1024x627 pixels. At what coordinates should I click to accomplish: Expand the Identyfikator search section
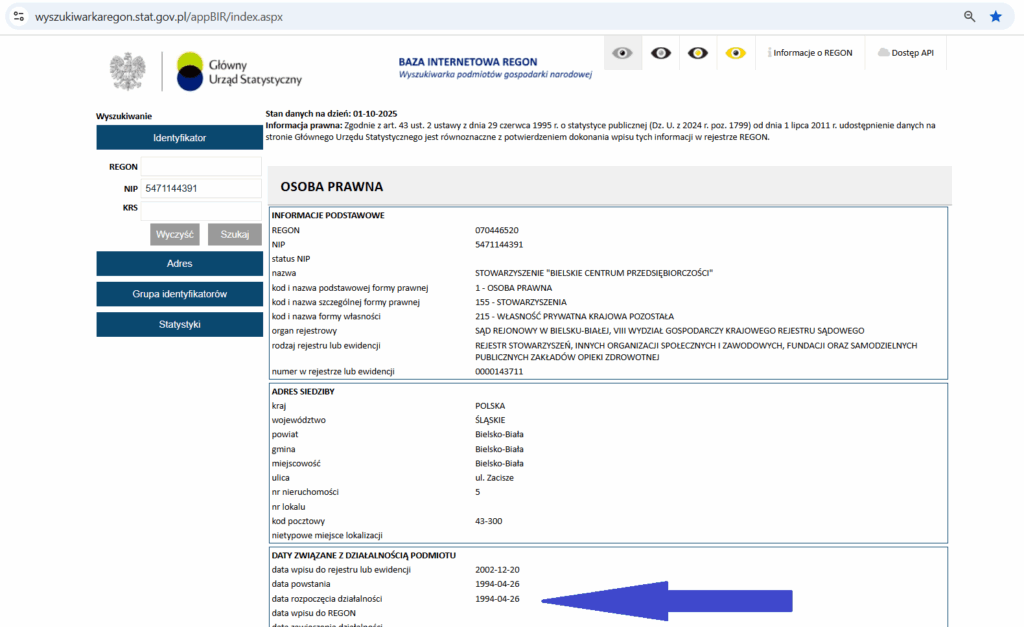(x=179, y=138)
